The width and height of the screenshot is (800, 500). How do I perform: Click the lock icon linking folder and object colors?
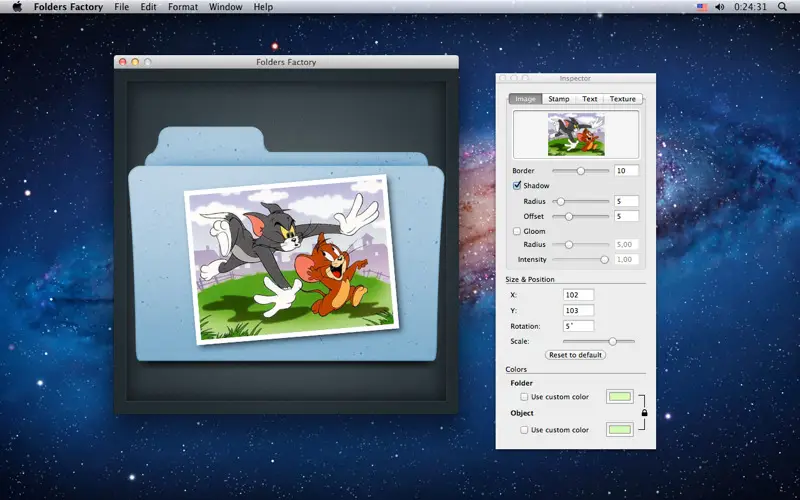tap(644, 412)
